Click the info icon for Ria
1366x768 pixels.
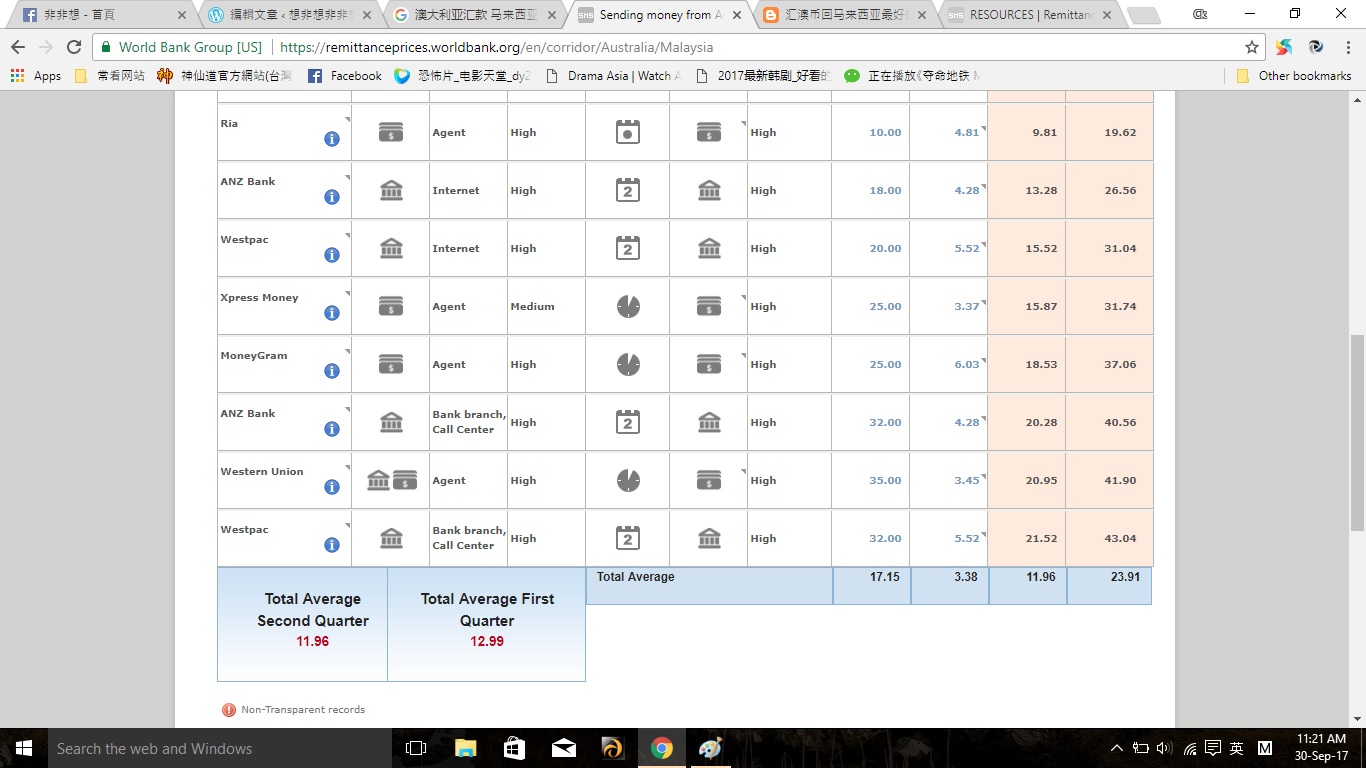point(331,139)
